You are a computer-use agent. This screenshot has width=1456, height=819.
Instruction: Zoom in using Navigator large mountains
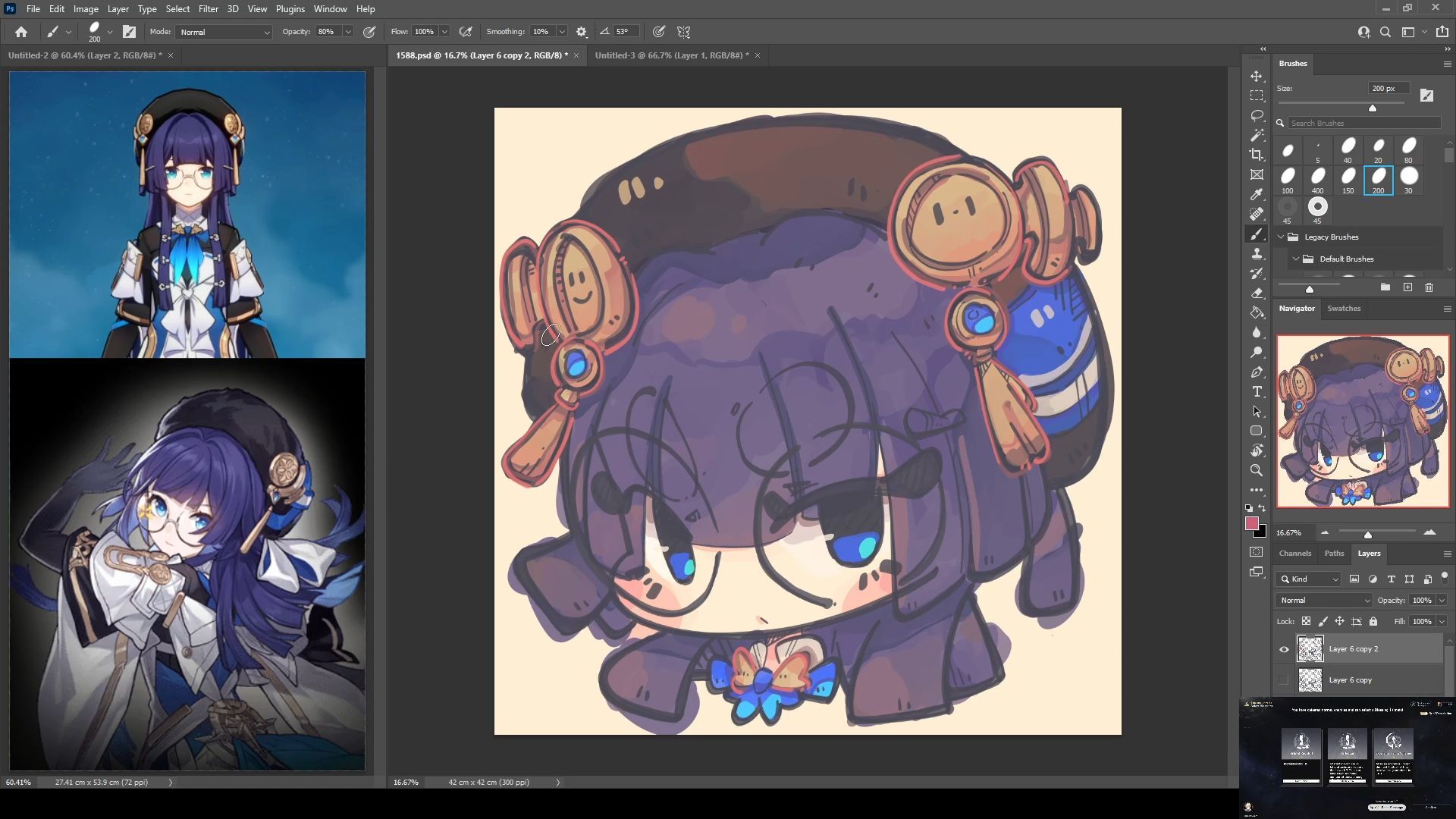tap(1429, 532)
